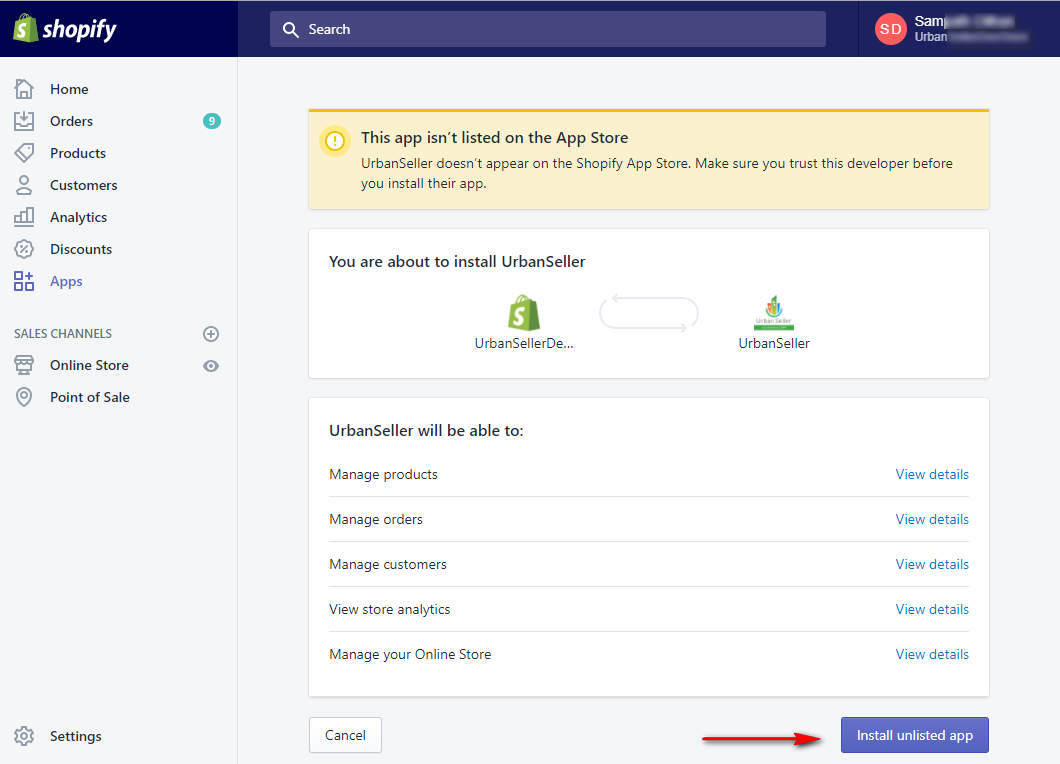The height and width of the screenshot is (764, 1060).
Task: Open the Customers page icon
Action: click(24, 185)
